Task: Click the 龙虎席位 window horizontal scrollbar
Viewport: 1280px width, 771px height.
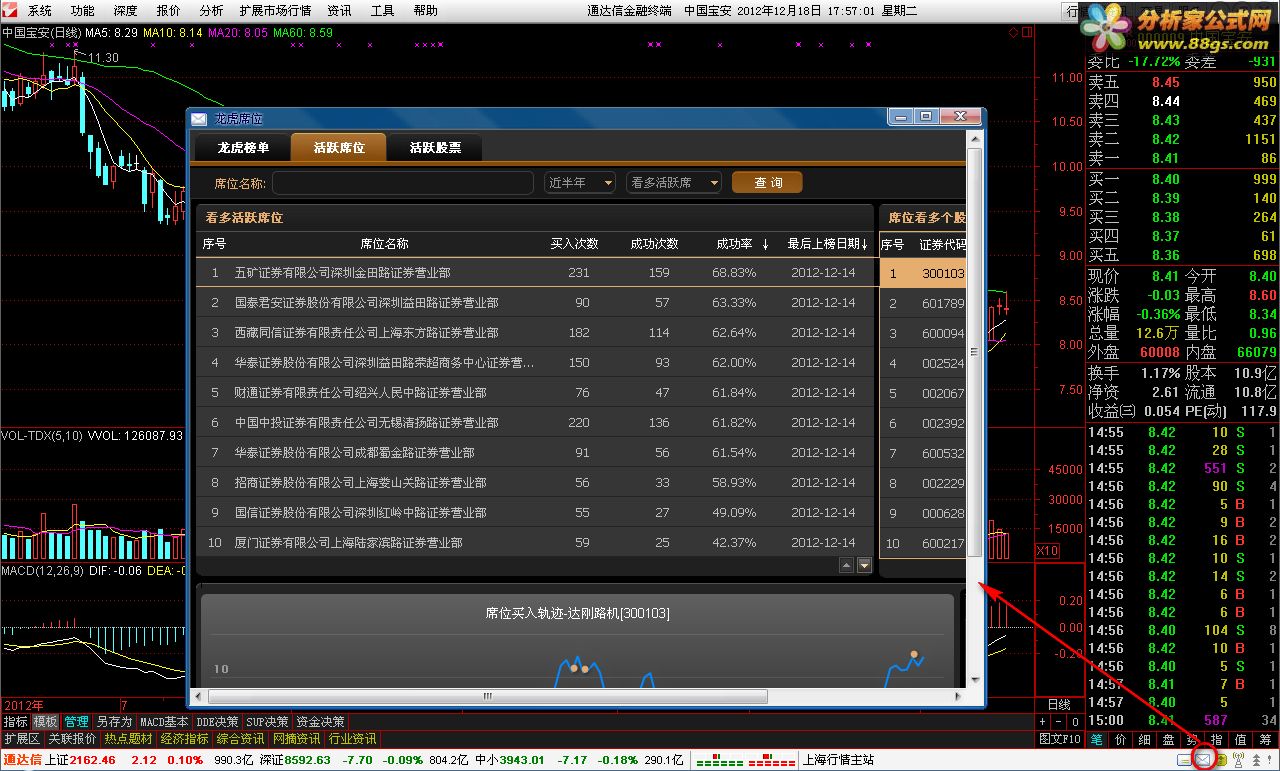Action: tap(488, 696)
